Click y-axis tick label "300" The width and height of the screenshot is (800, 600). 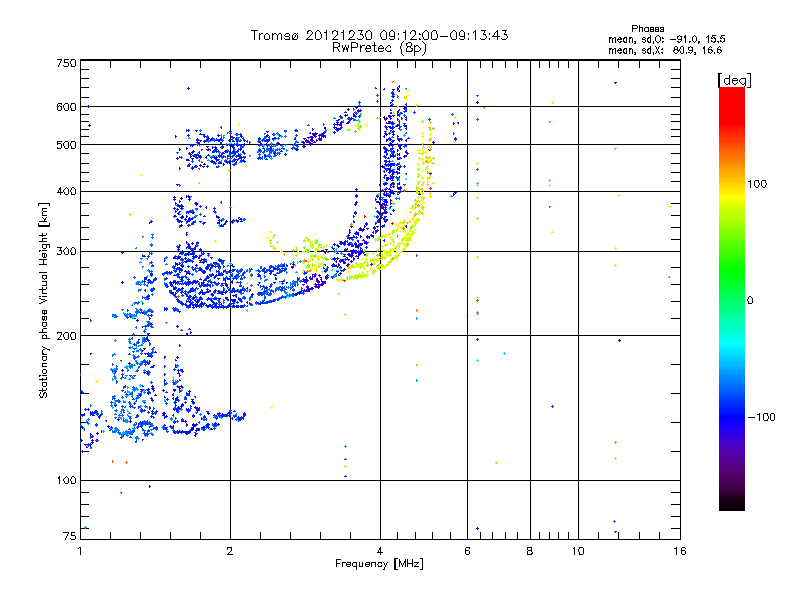(x=66, y=252)
